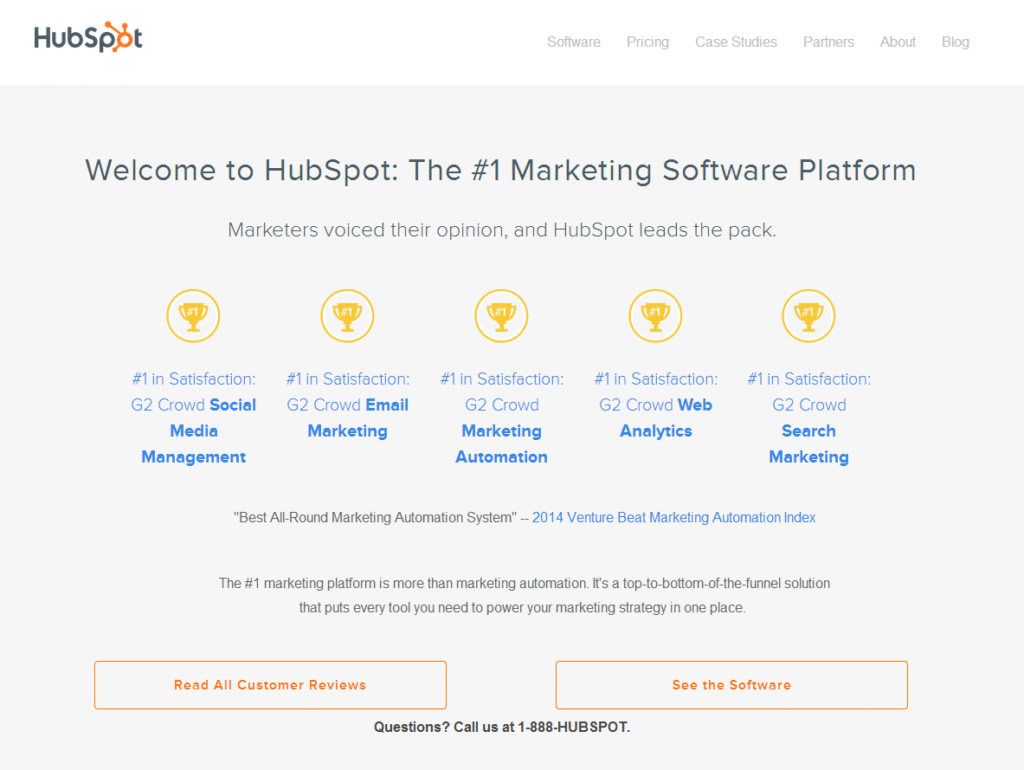Open 2014 Venture Beat Marketing Automation Index
The image size is (1024, 770).
point(674,517)
